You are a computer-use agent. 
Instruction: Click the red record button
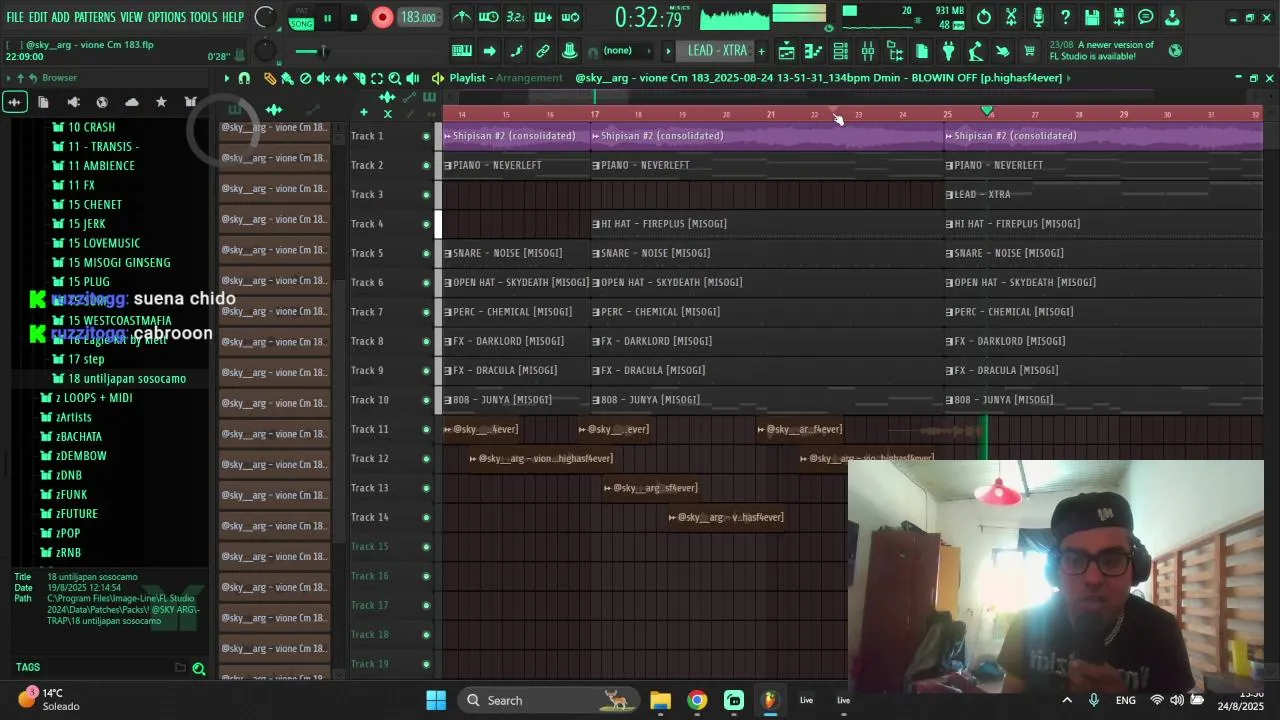(382, 18)
